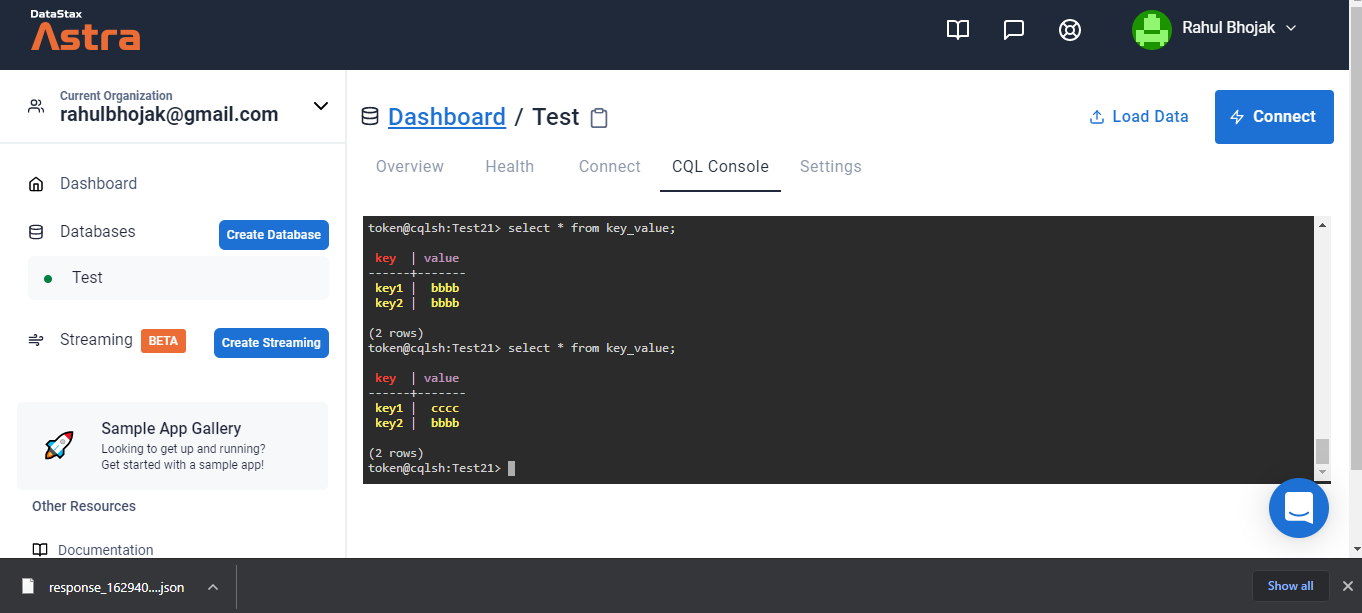Click the Create Database button
This screenshot has width=1362, height=613.
coord(273,234)
